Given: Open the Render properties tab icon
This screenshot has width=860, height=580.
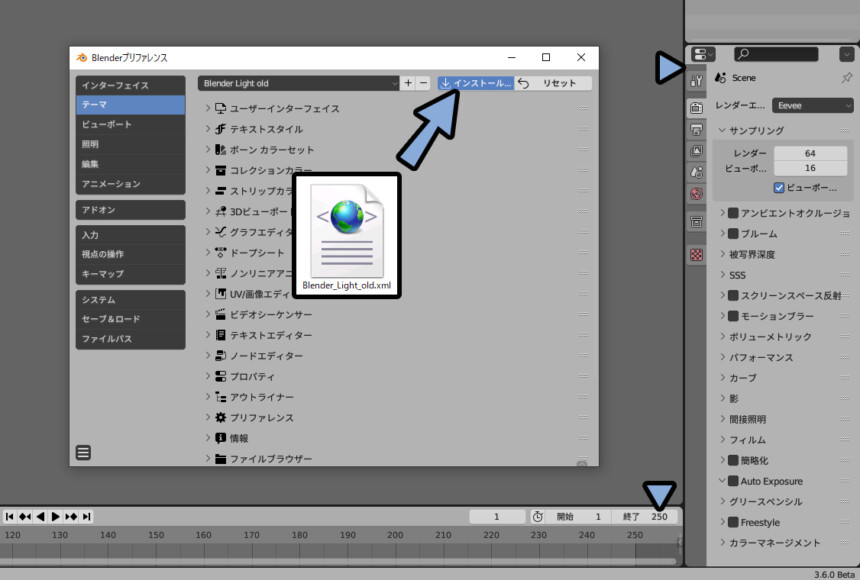Looking at the screenshot, I should click(697, 108).
